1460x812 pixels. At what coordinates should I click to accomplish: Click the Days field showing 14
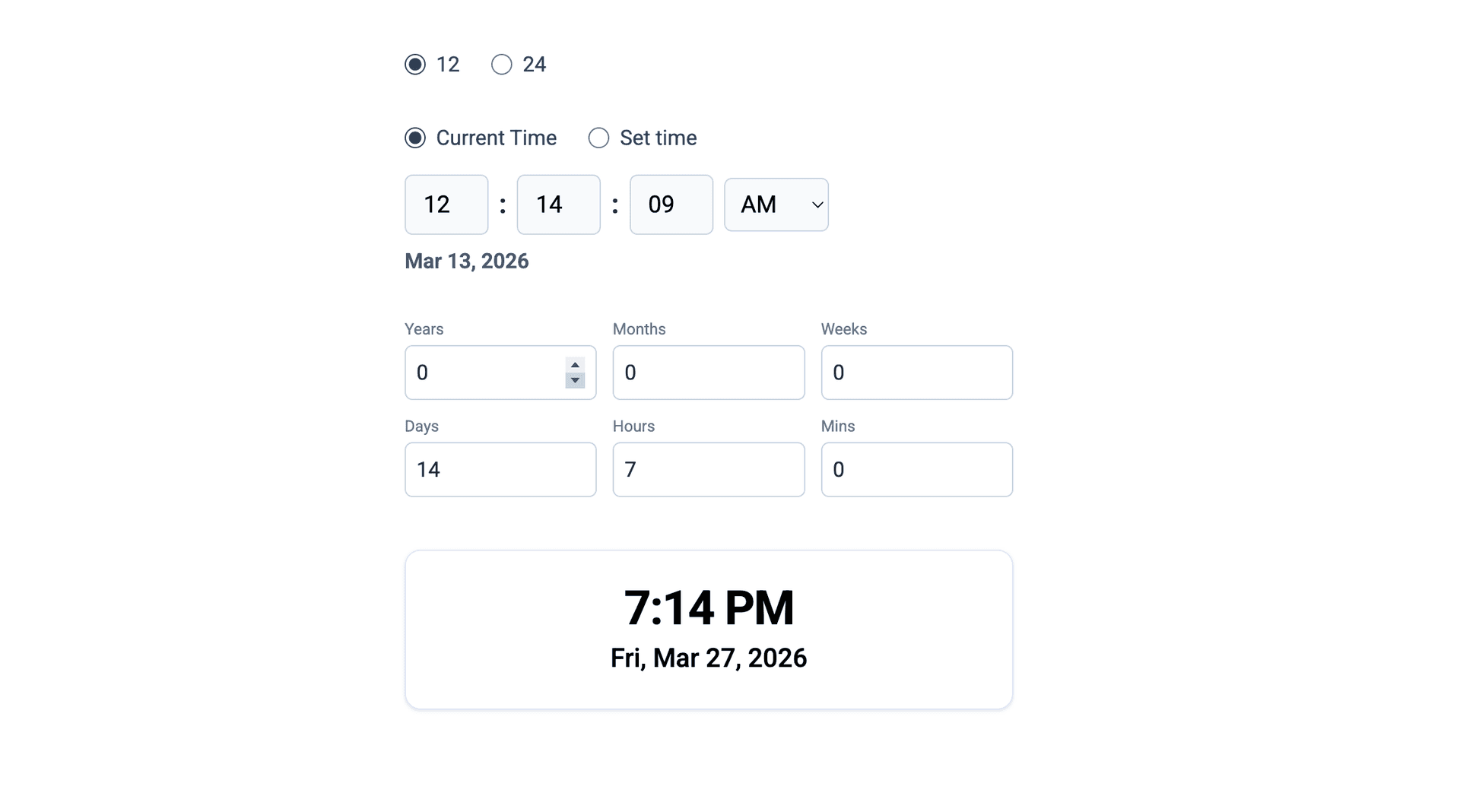[x=500, y=469]
